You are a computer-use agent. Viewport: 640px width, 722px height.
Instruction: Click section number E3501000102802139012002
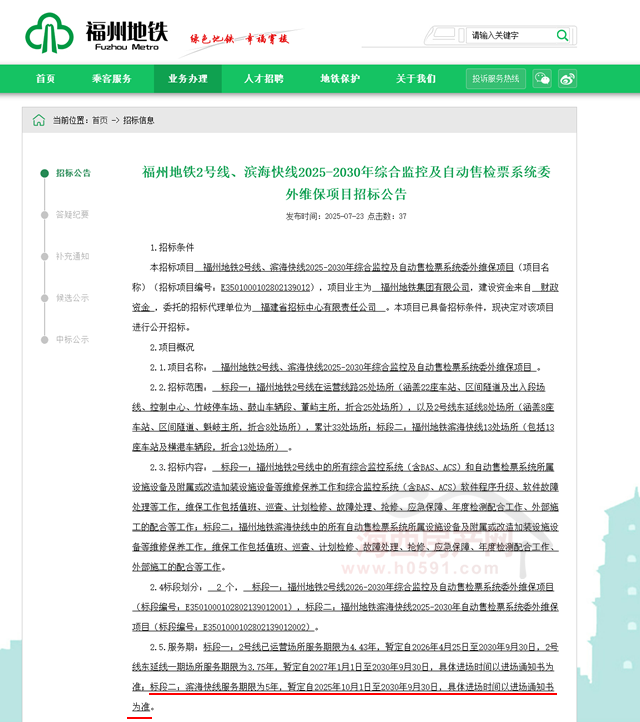(256, 627)
